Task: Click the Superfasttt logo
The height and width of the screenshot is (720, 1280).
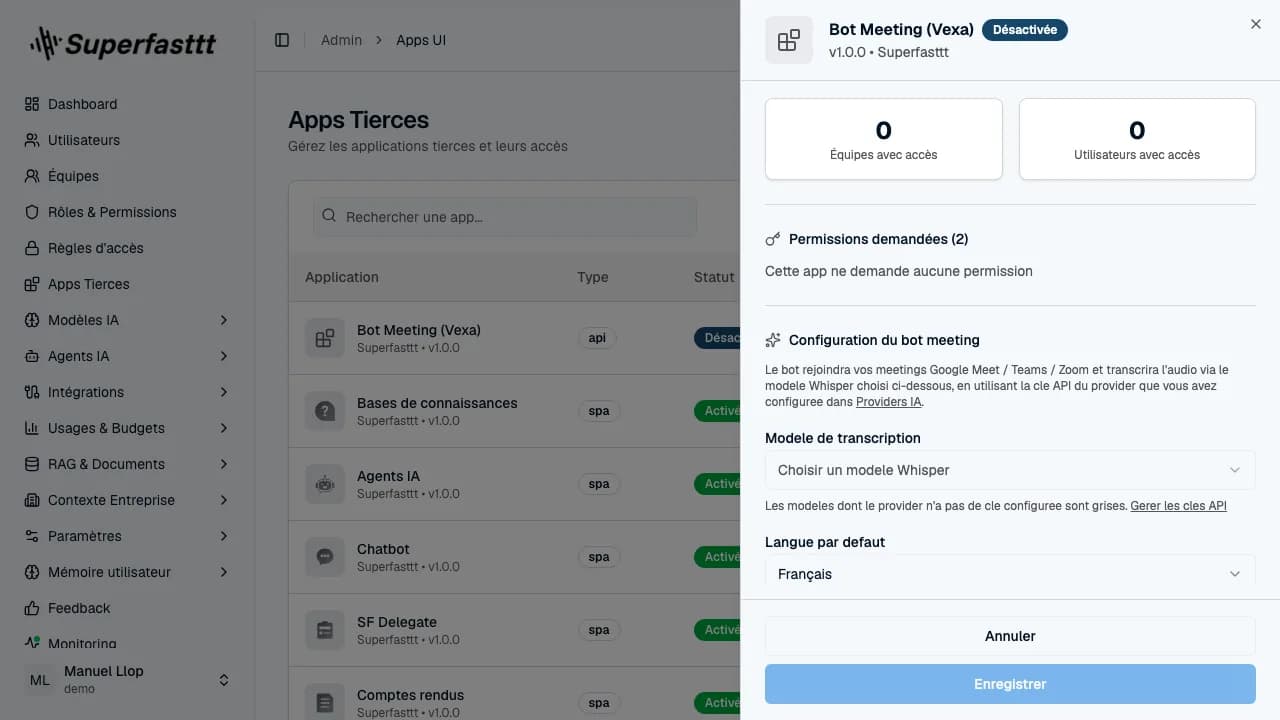Action: (x=122, y=43)
